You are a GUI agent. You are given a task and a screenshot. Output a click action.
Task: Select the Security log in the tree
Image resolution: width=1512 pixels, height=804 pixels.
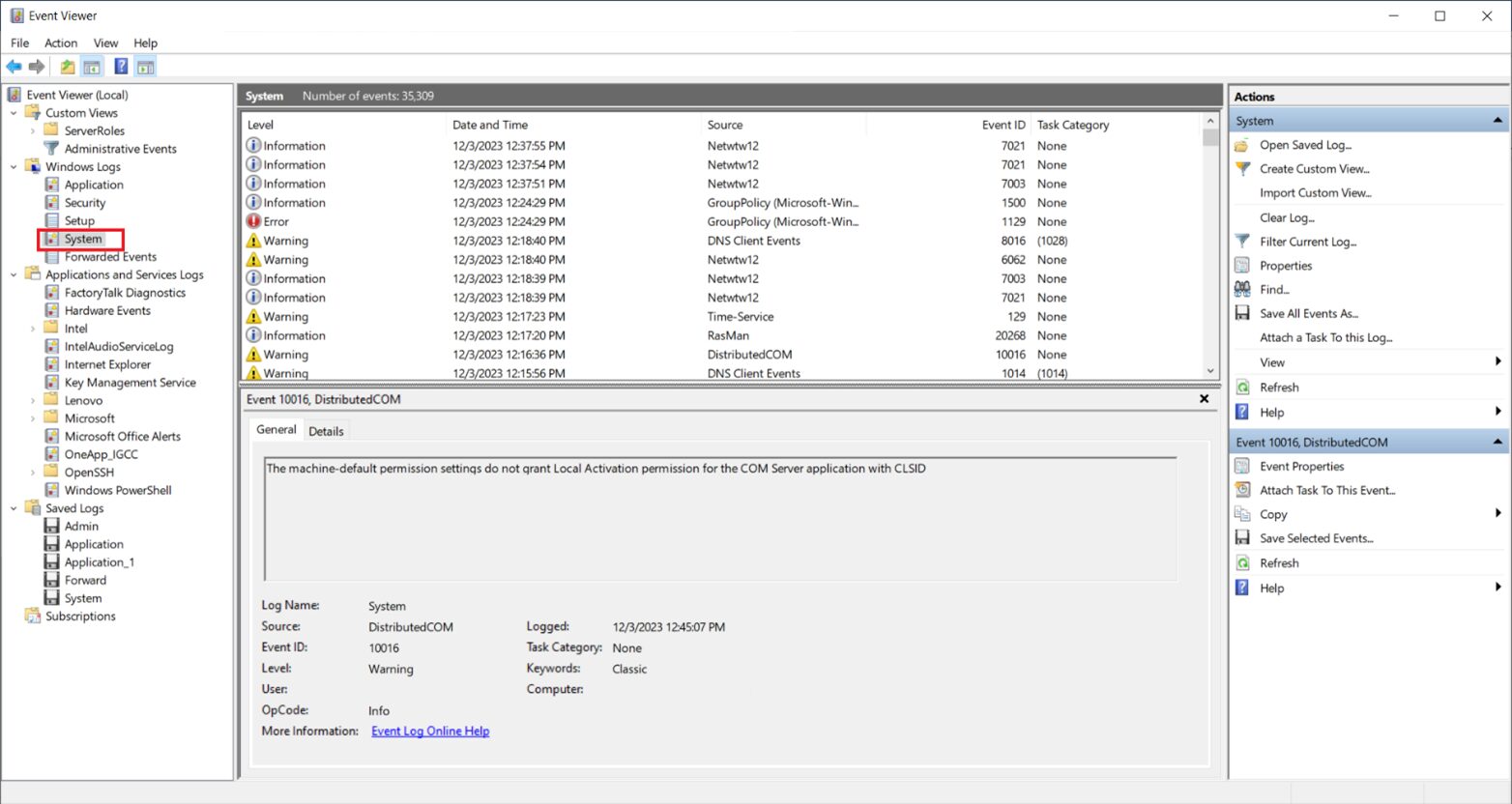[84, 202]
